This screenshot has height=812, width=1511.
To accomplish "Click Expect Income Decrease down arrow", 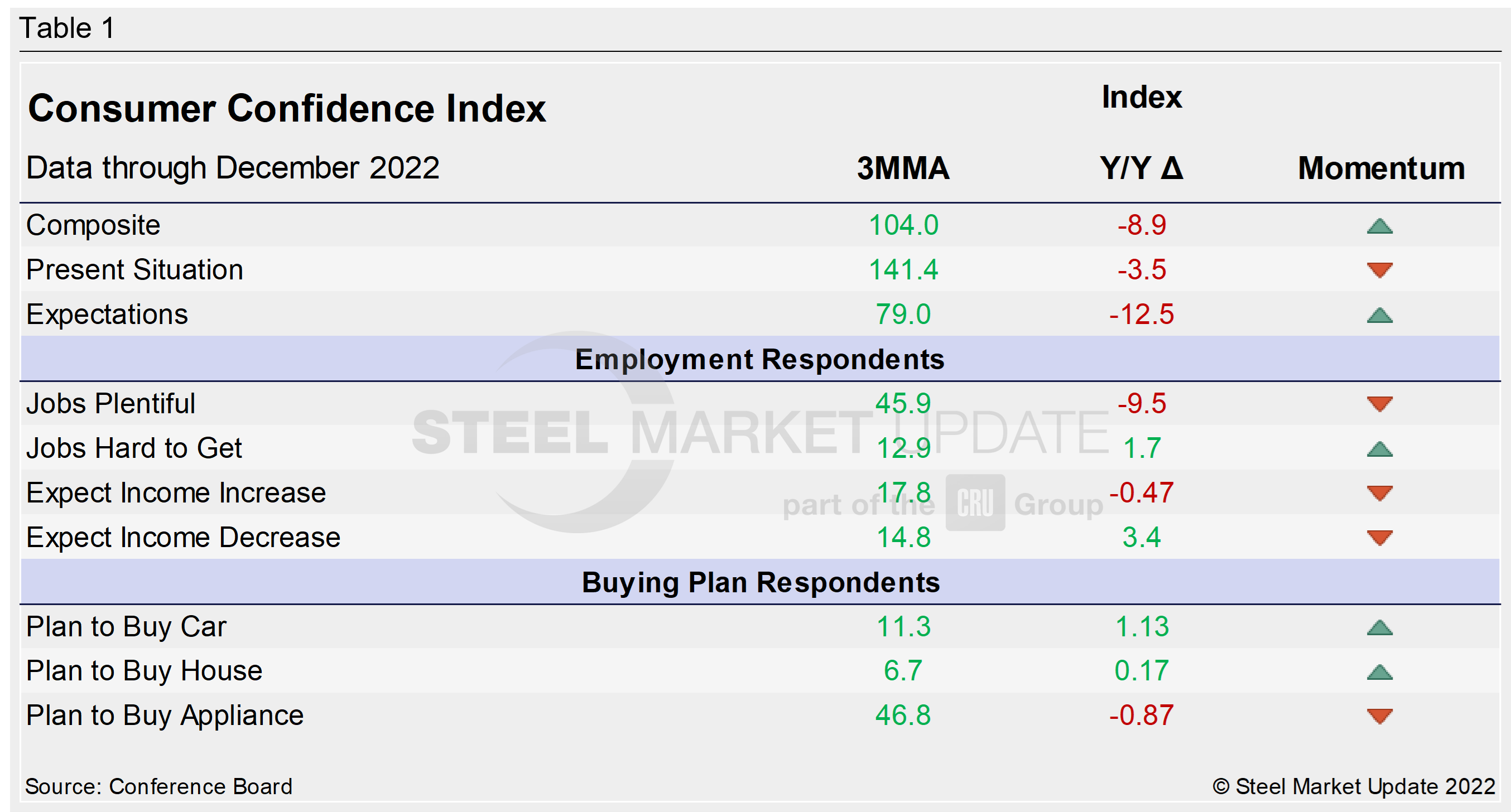I will (x=1379, y=538).
